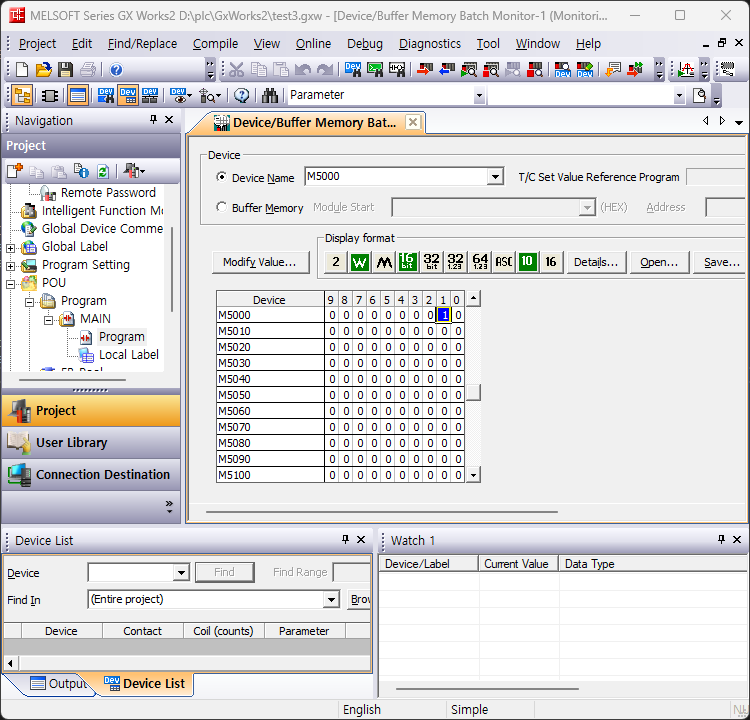The image size is (750, 720).
Task: Open the Find/Replace menu
Action: (142, 44)
